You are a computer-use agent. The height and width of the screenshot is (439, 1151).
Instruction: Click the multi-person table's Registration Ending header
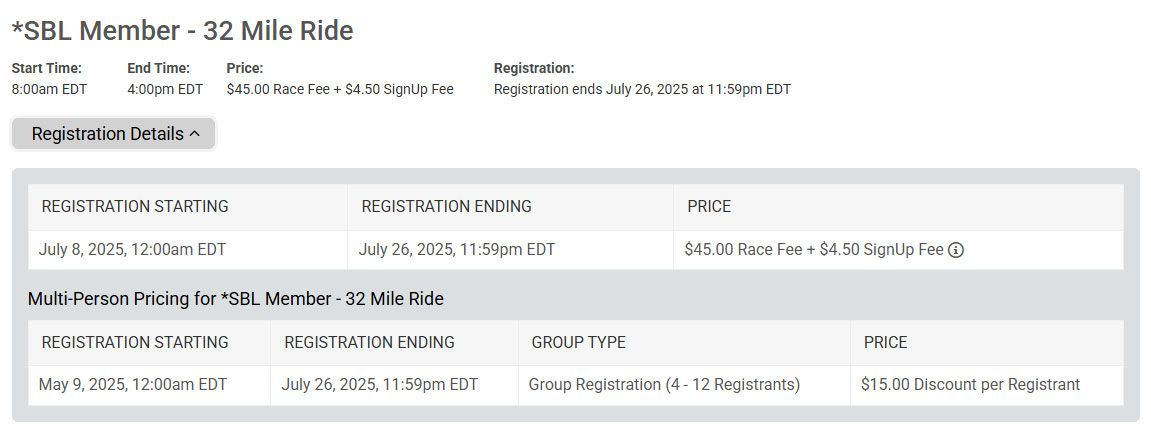369,342
